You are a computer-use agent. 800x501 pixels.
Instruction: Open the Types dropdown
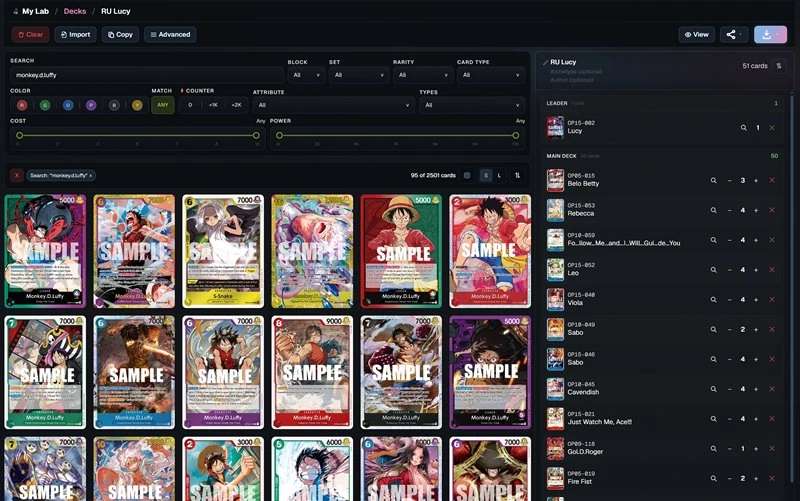[x=472, y=105]
